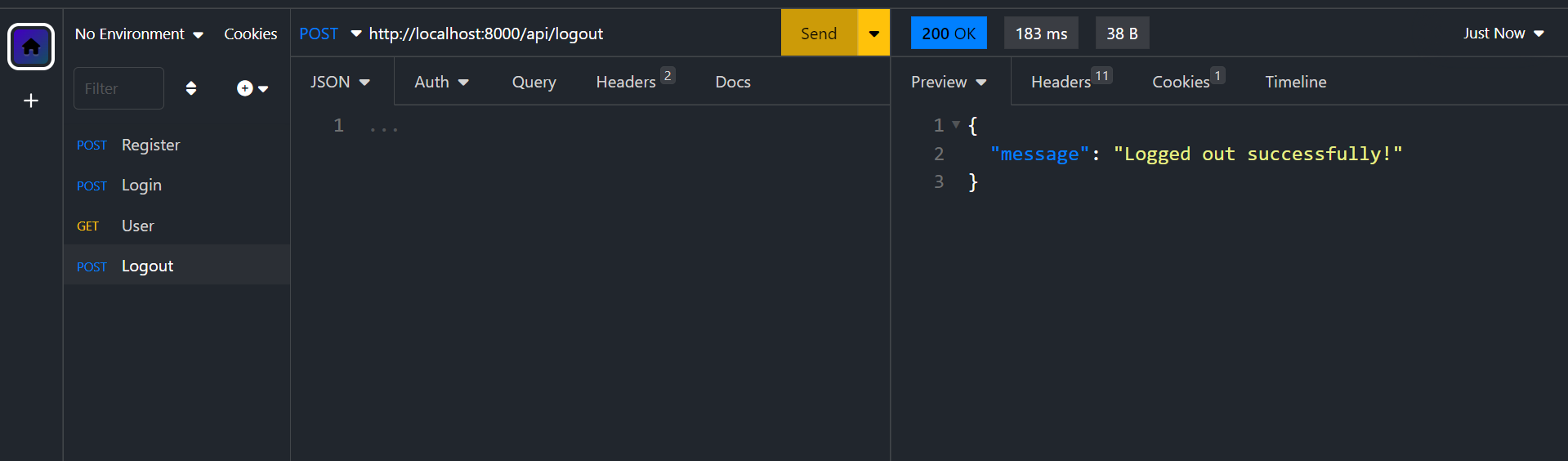Open the sort order arrows icon
Screen dimensions: 1568x461
pos(191,88)
